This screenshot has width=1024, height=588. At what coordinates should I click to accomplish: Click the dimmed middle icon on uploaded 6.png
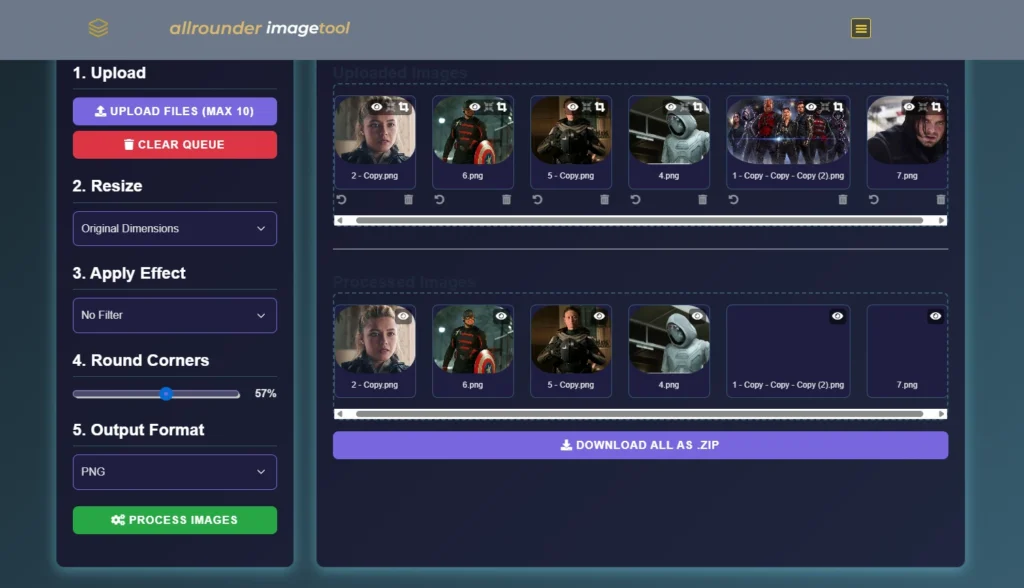coord(488,106)
